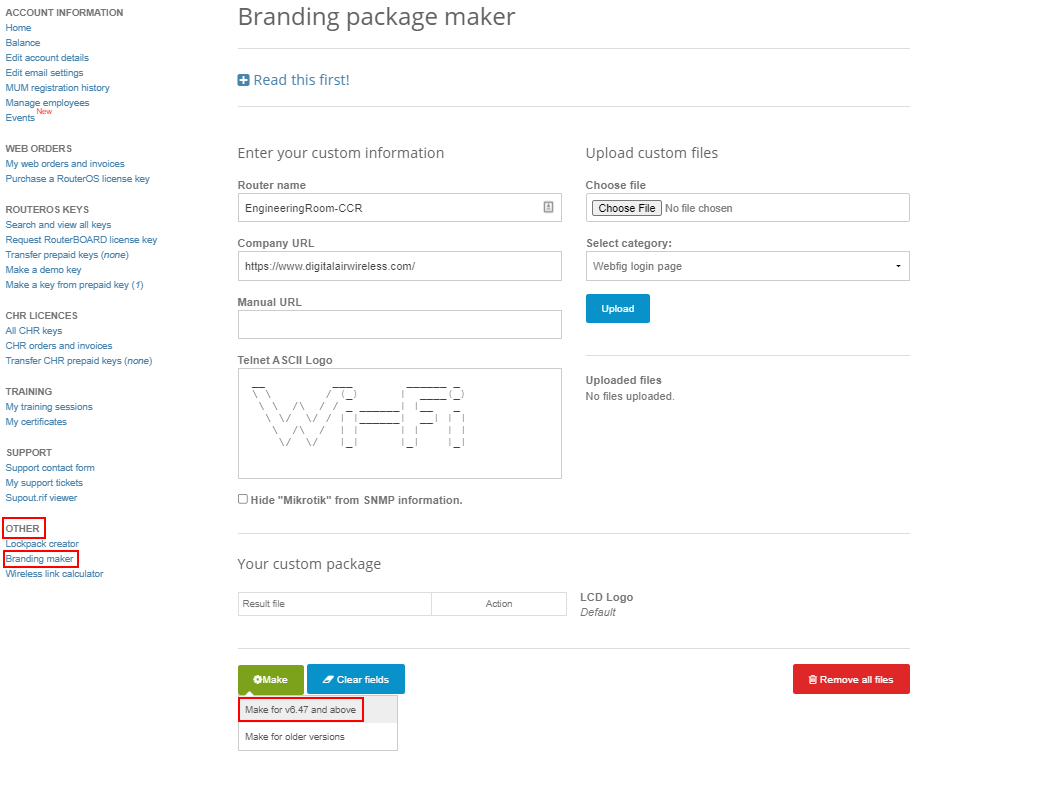The height and width of the screenshot is (800, 1054).
Task: Open Manage employees in account menu
Action: pos(47,103)
